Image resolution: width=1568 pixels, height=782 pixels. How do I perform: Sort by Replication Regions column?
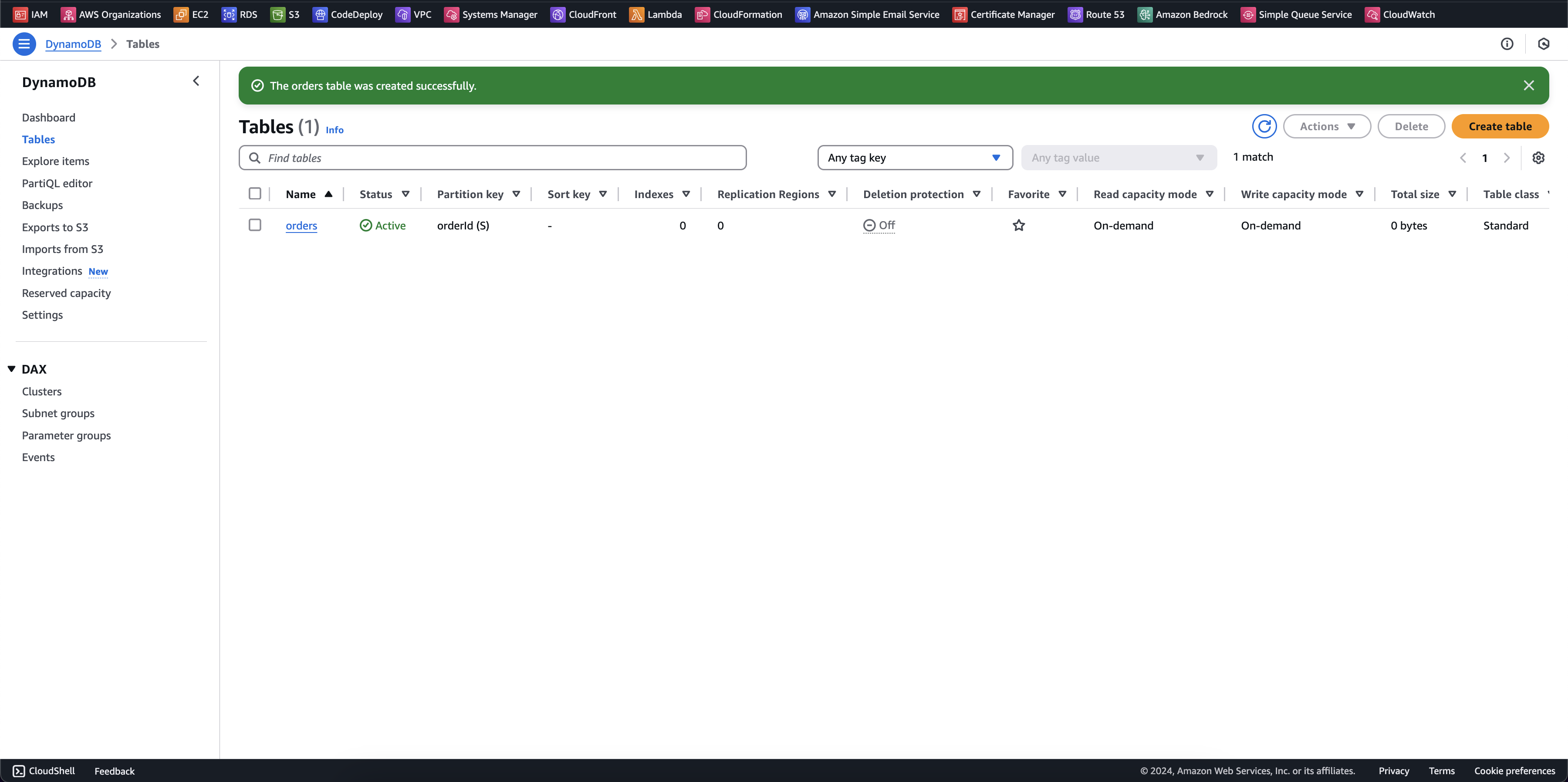777,195
